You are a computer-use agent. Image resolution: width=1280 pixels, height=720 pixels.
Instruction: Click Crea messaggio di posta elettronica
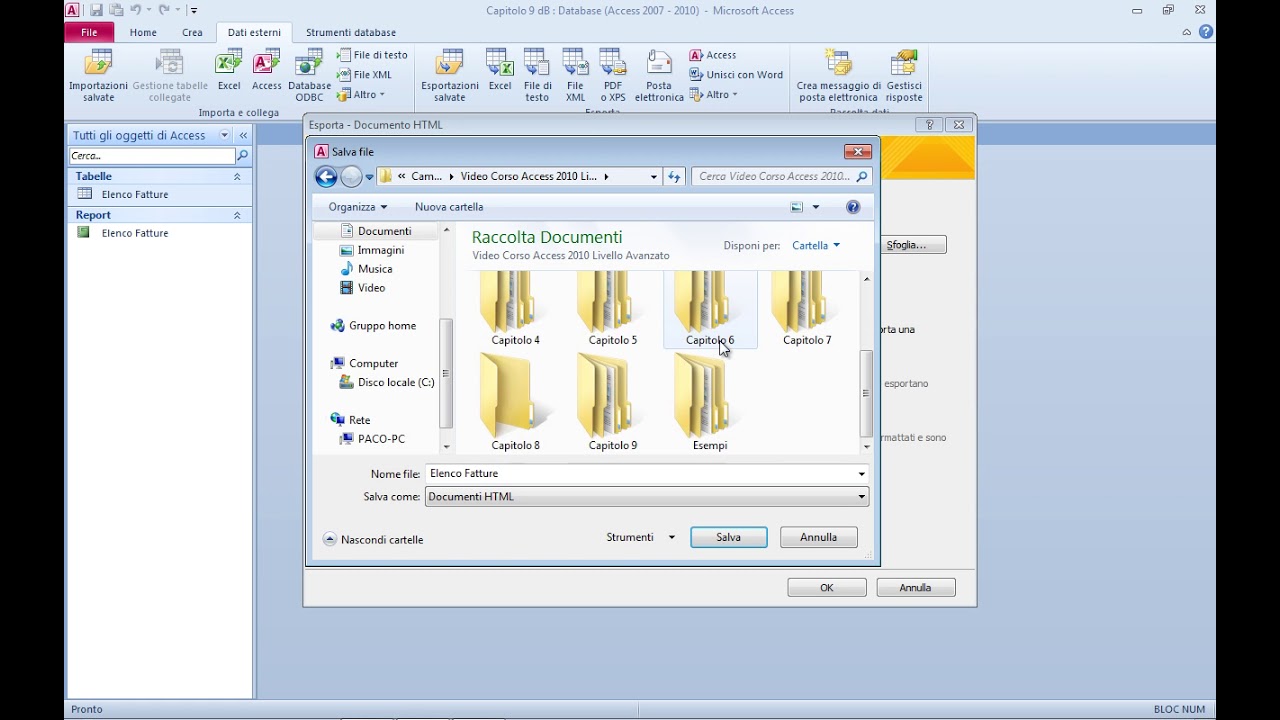pyautogui.click(x=839, y=75)
